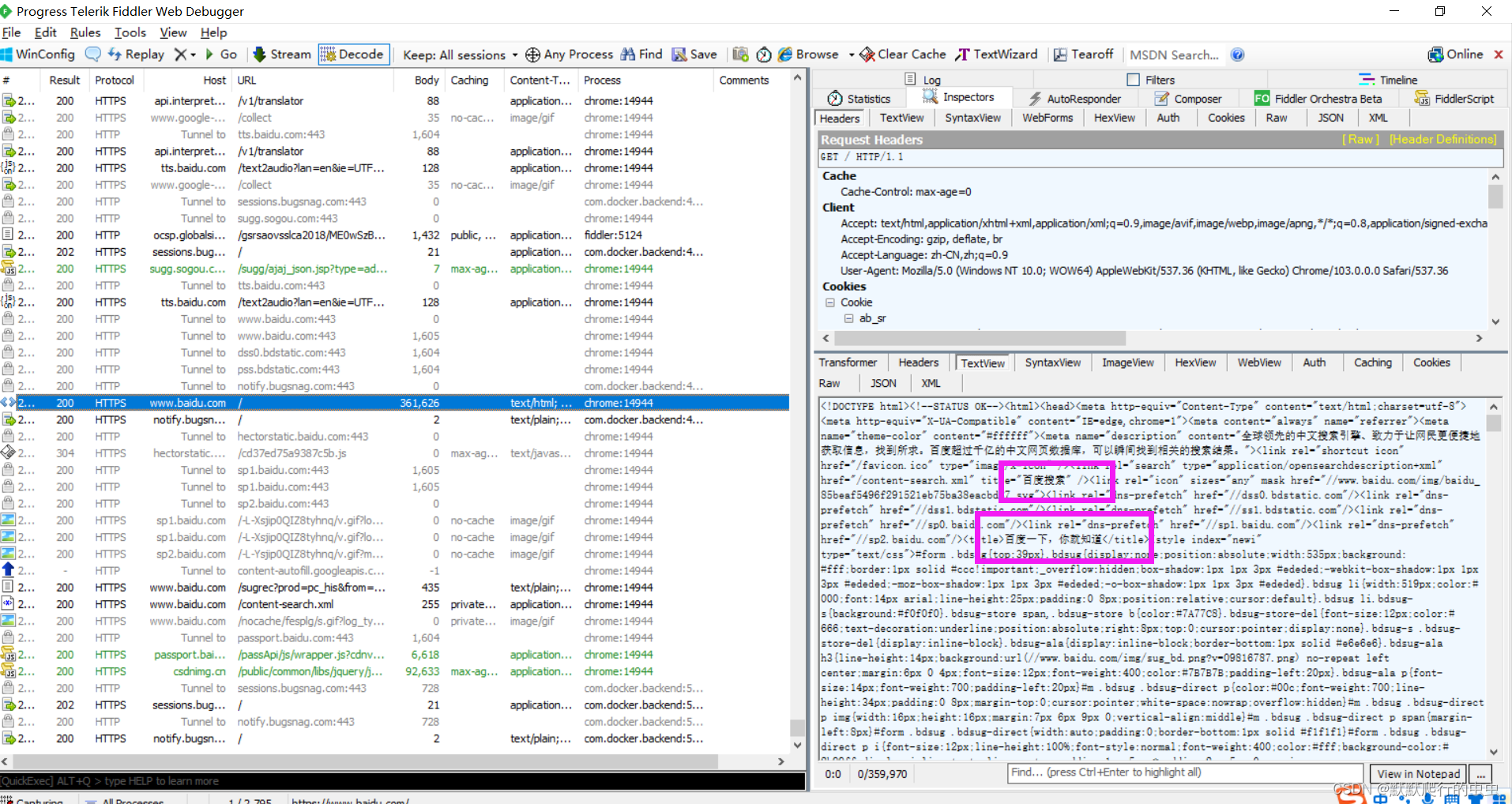Viewport: 1512px width, 804px height.
Task: Sort sessions by Process column
Action: (x=645, y=80)
